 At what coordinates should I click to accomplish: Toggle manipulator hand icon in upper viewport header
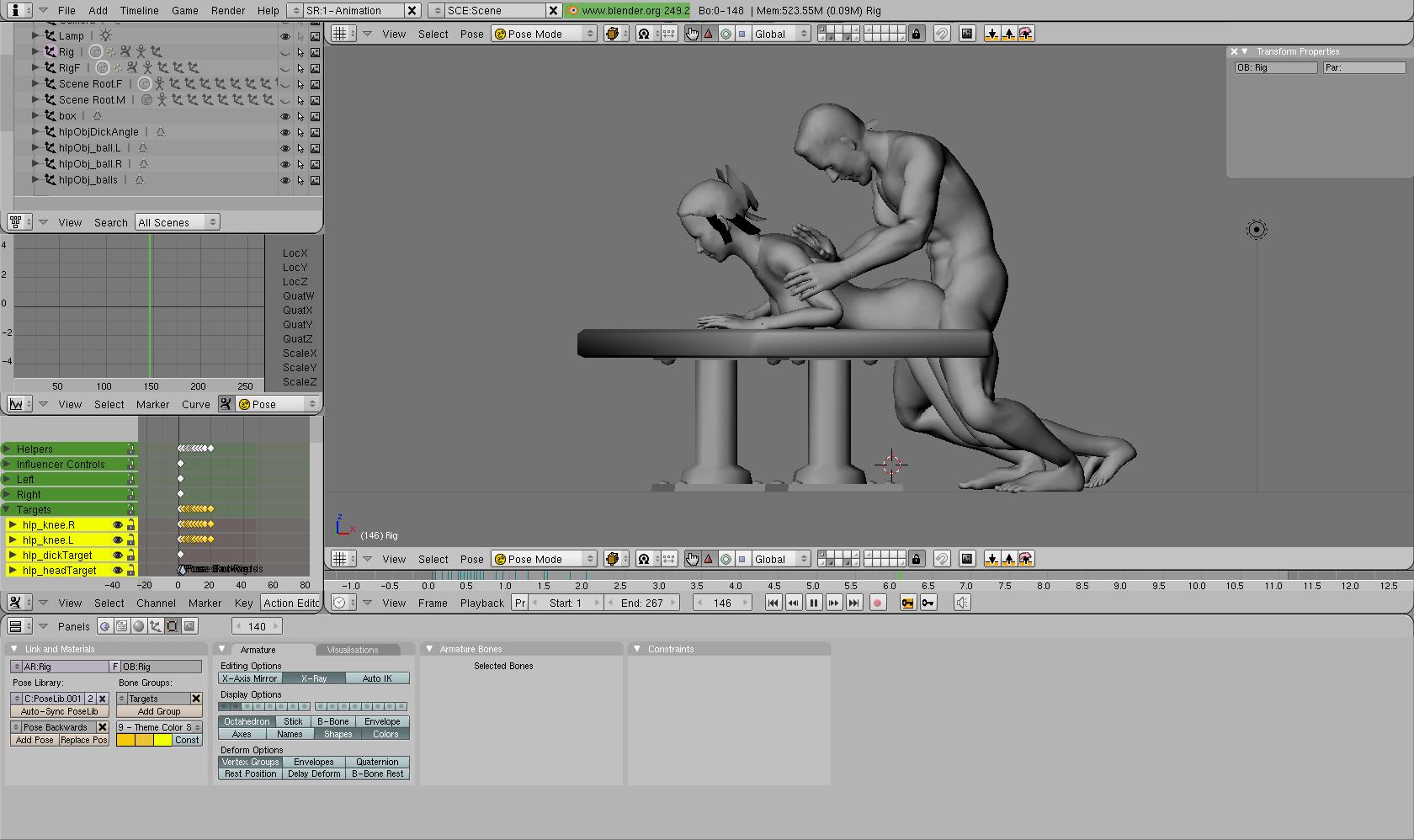click(x=692, y=34)
